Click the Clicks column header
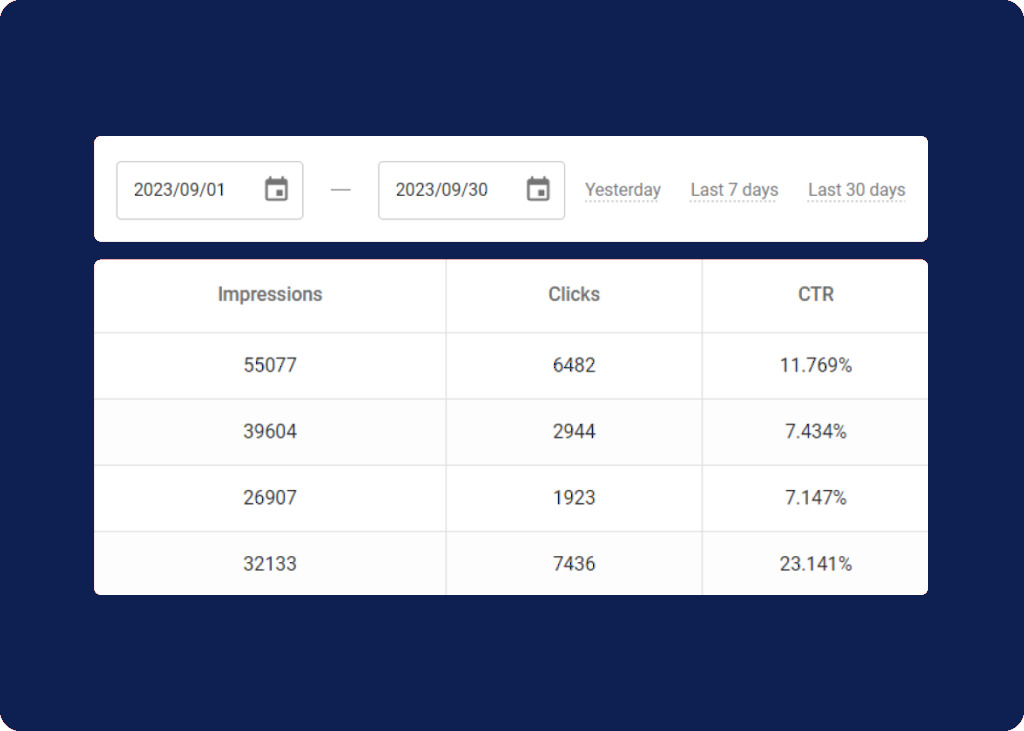 pos(574,294)
